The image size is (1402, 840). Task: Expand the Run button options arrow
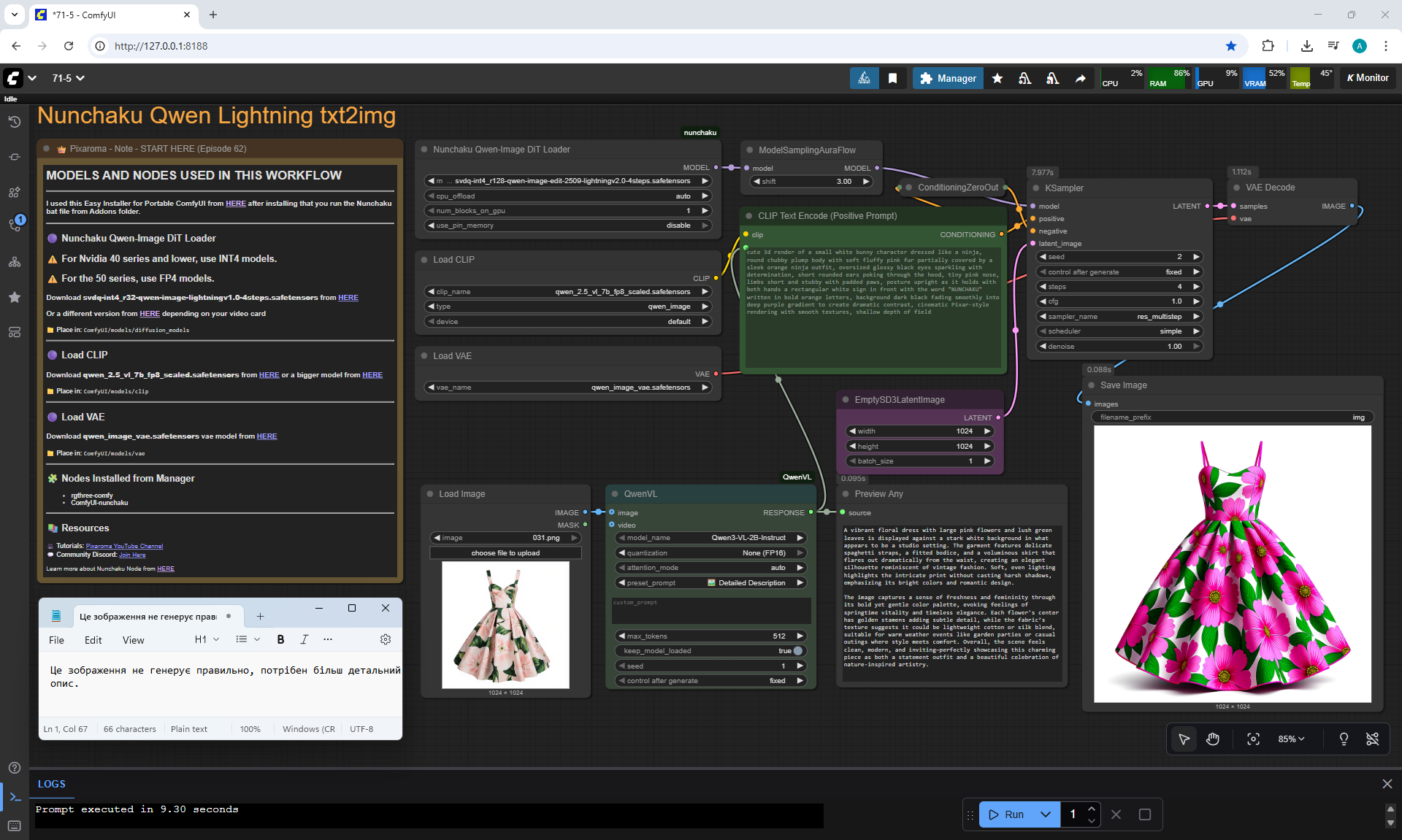1046,814
